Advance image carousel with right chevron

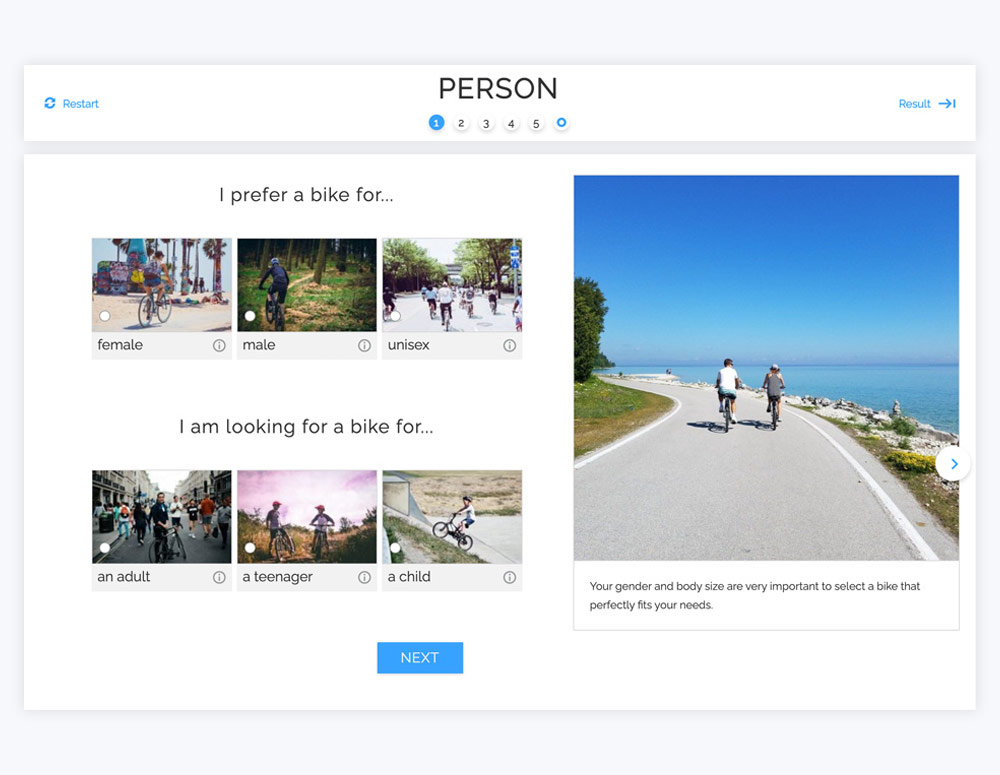953,464
